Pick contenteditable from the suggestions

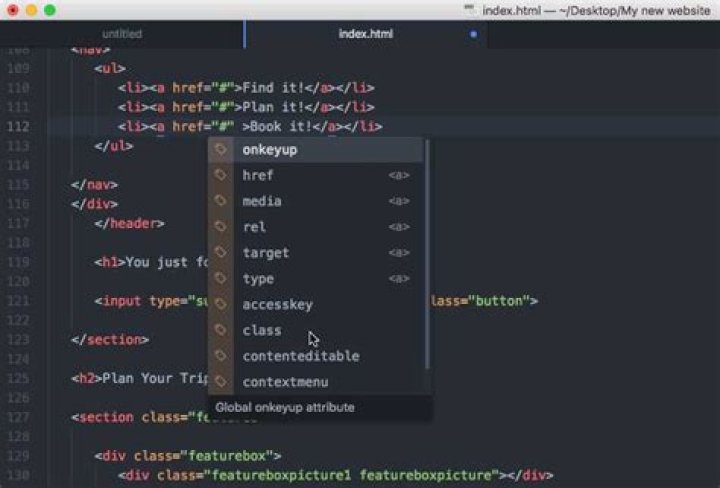pyautogui.click(x=300, y=357)
